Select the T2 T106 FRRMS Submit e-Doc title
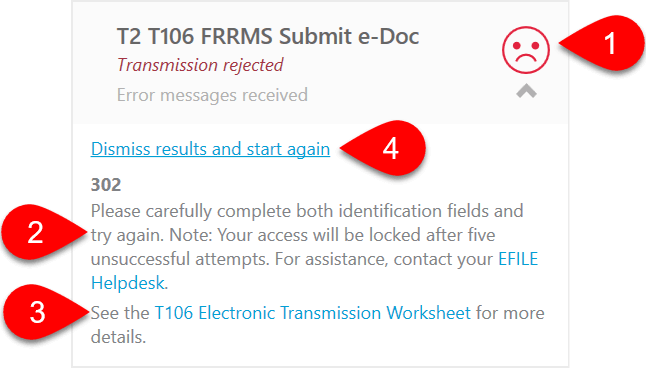646x368 pixels. [x=268, y=36]
